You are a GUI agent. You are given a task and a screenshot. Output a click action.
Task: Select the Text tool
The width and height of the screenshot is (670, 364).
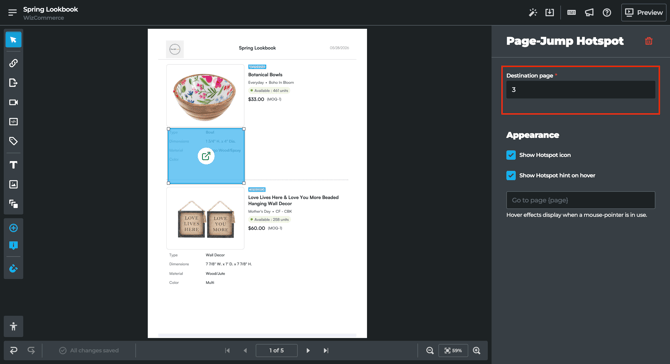click(x=14, y=165)
